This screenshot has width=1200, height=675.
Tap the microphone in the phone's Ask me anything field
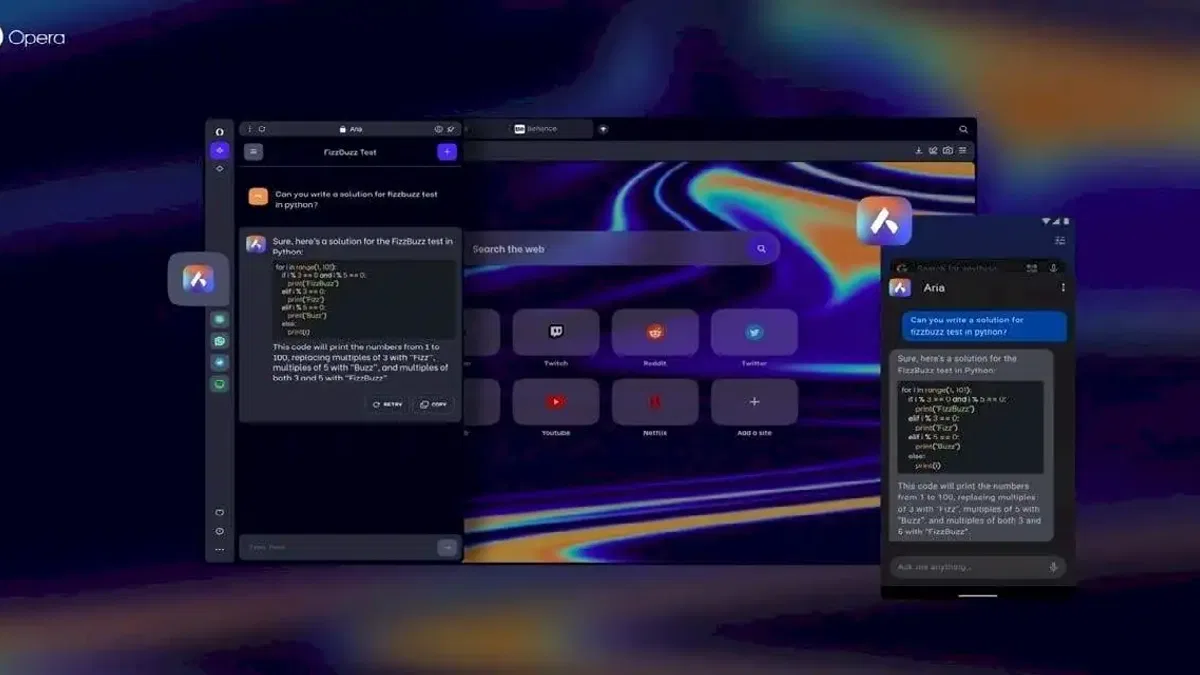1053,567
